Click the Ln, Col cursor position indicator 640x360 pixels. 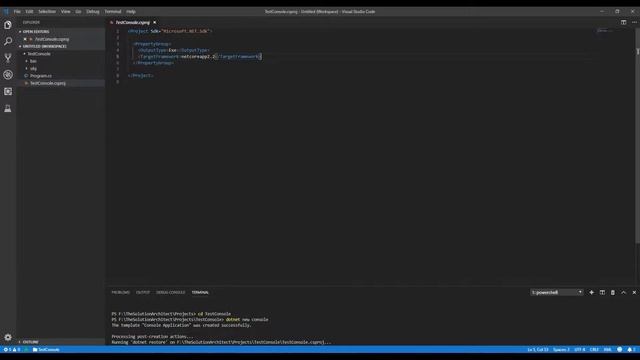[x=538, y=350]
